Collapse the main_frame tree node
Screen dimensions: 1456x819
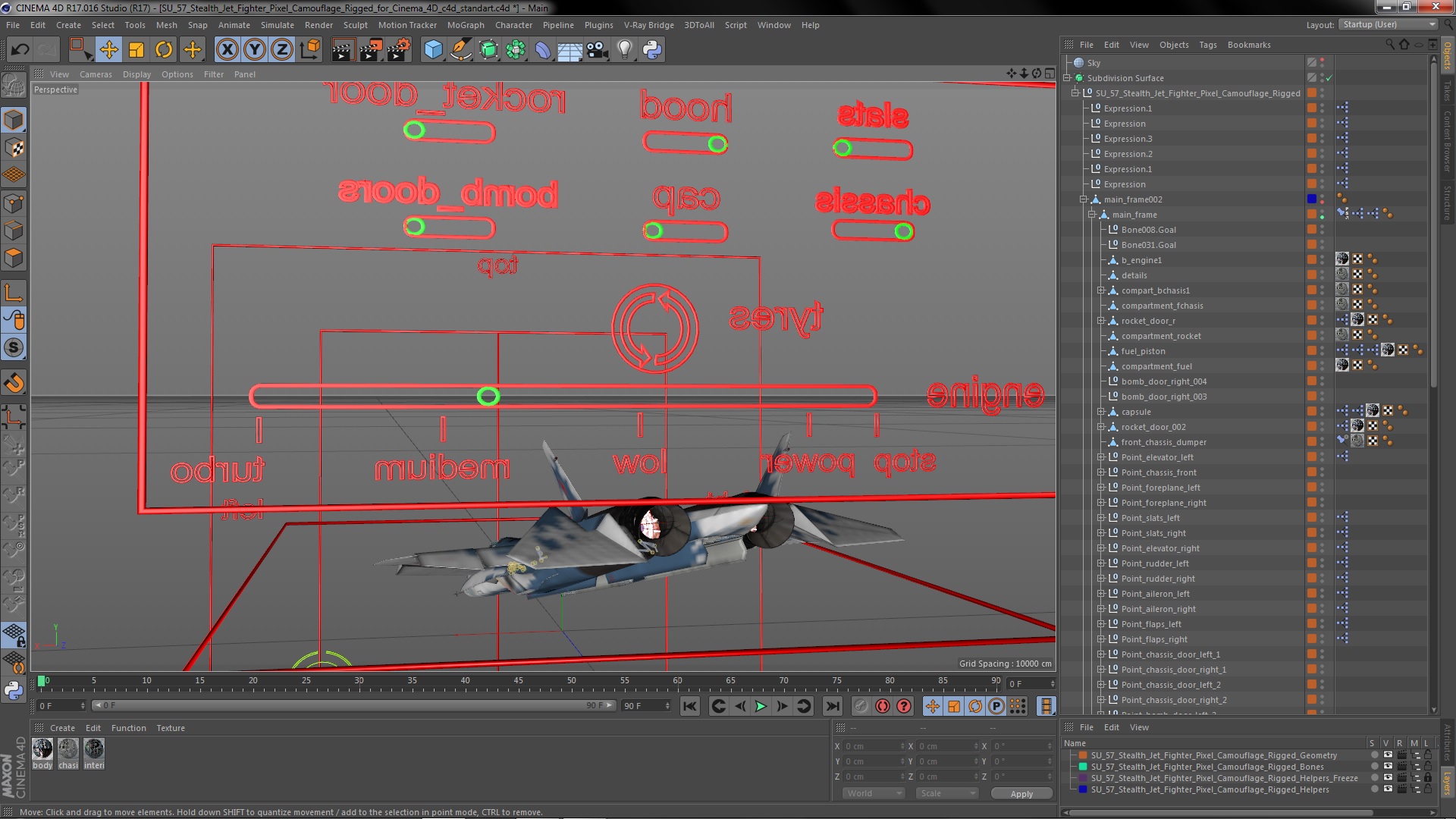1092,215
